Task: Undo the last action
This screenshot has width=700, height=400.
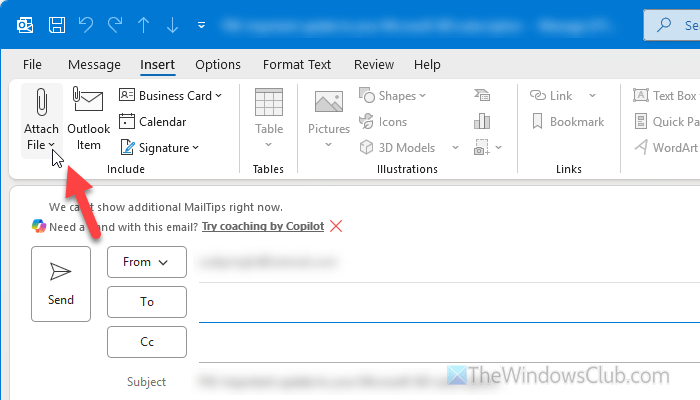Action: [x=86, y=25]
